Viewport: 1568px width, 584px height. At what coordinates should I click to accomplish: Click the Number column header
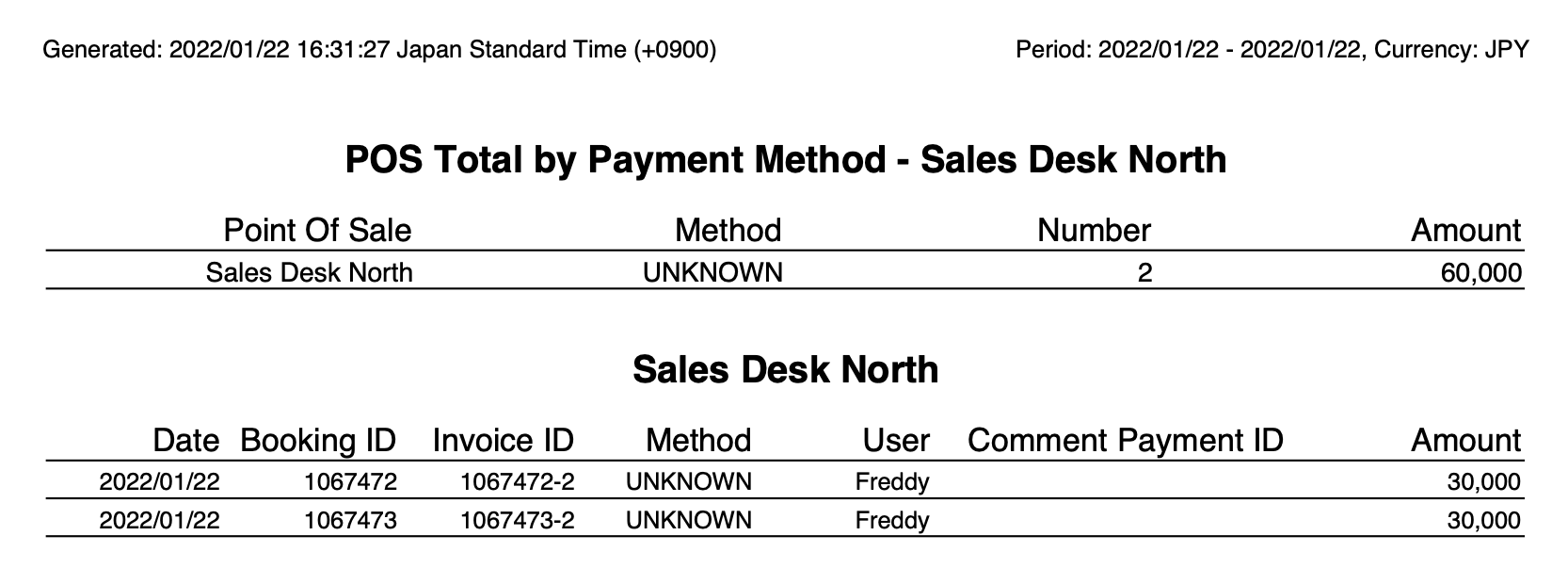[x=1094, y=231]
